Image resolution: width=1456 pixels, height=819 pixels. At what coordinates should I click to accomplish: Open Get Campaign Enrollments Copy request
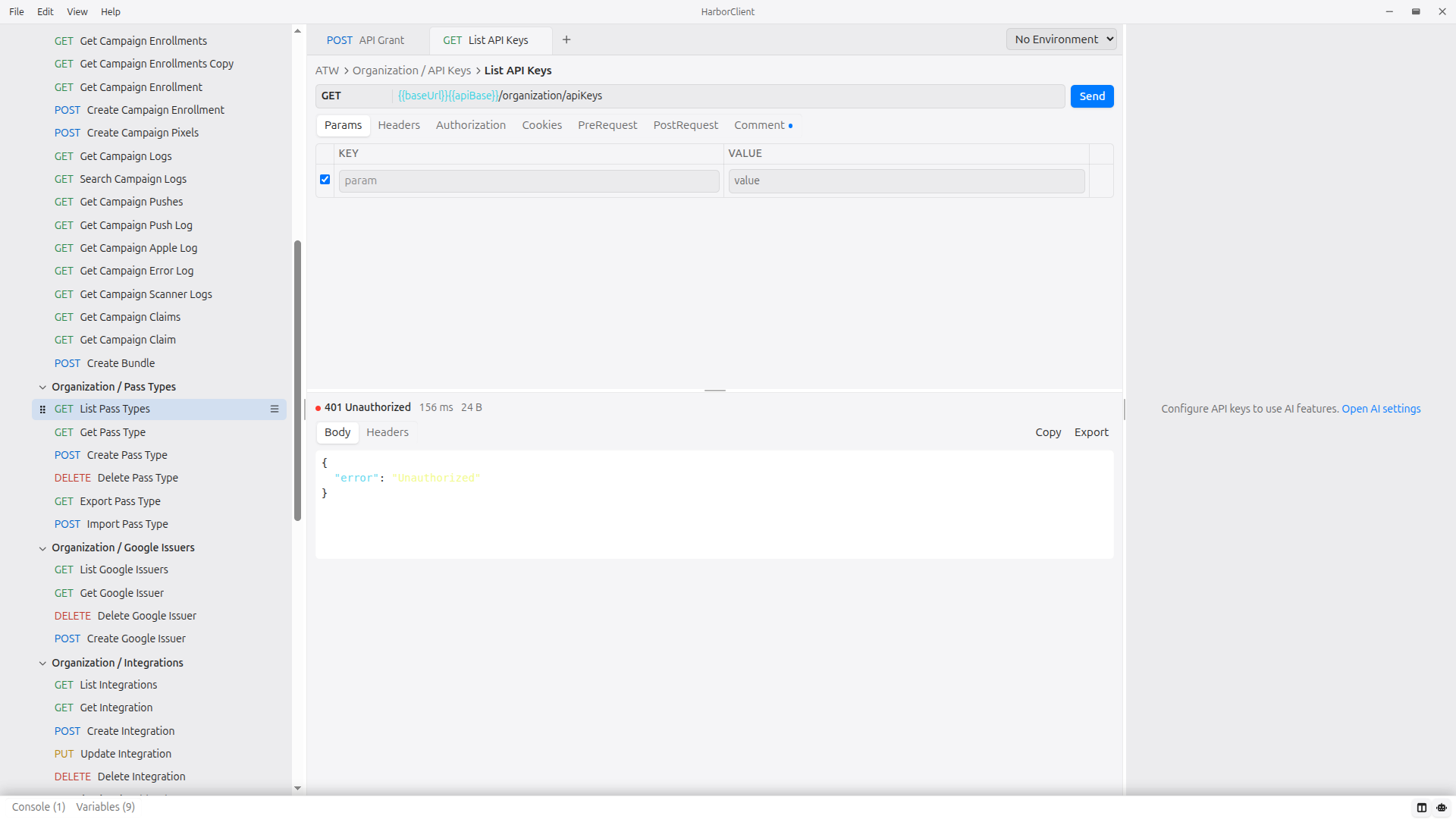coord(144,64)
